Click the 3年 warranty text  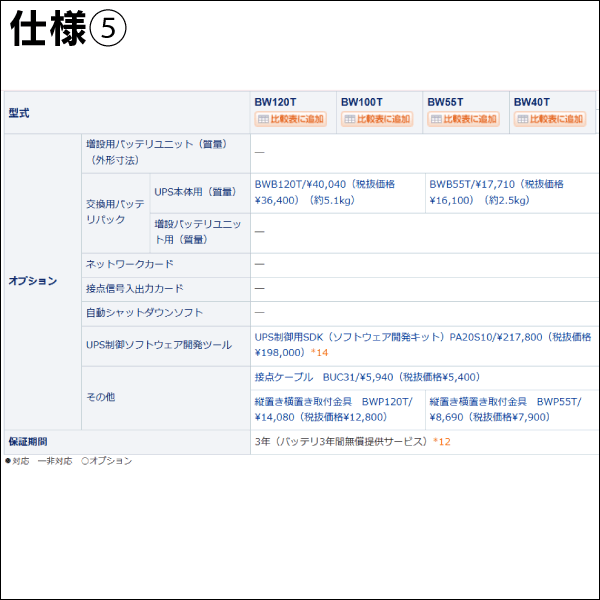click(341, 442)
